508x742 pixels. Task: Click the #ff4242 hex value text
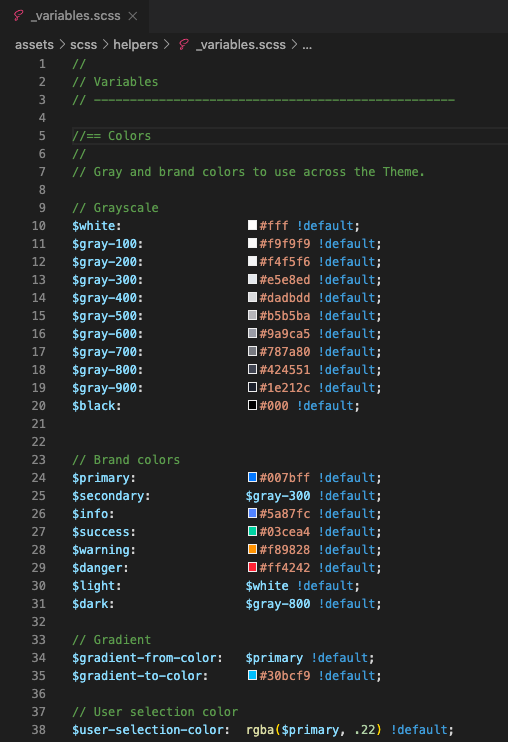pyautogui.click(x=285, y=567)
